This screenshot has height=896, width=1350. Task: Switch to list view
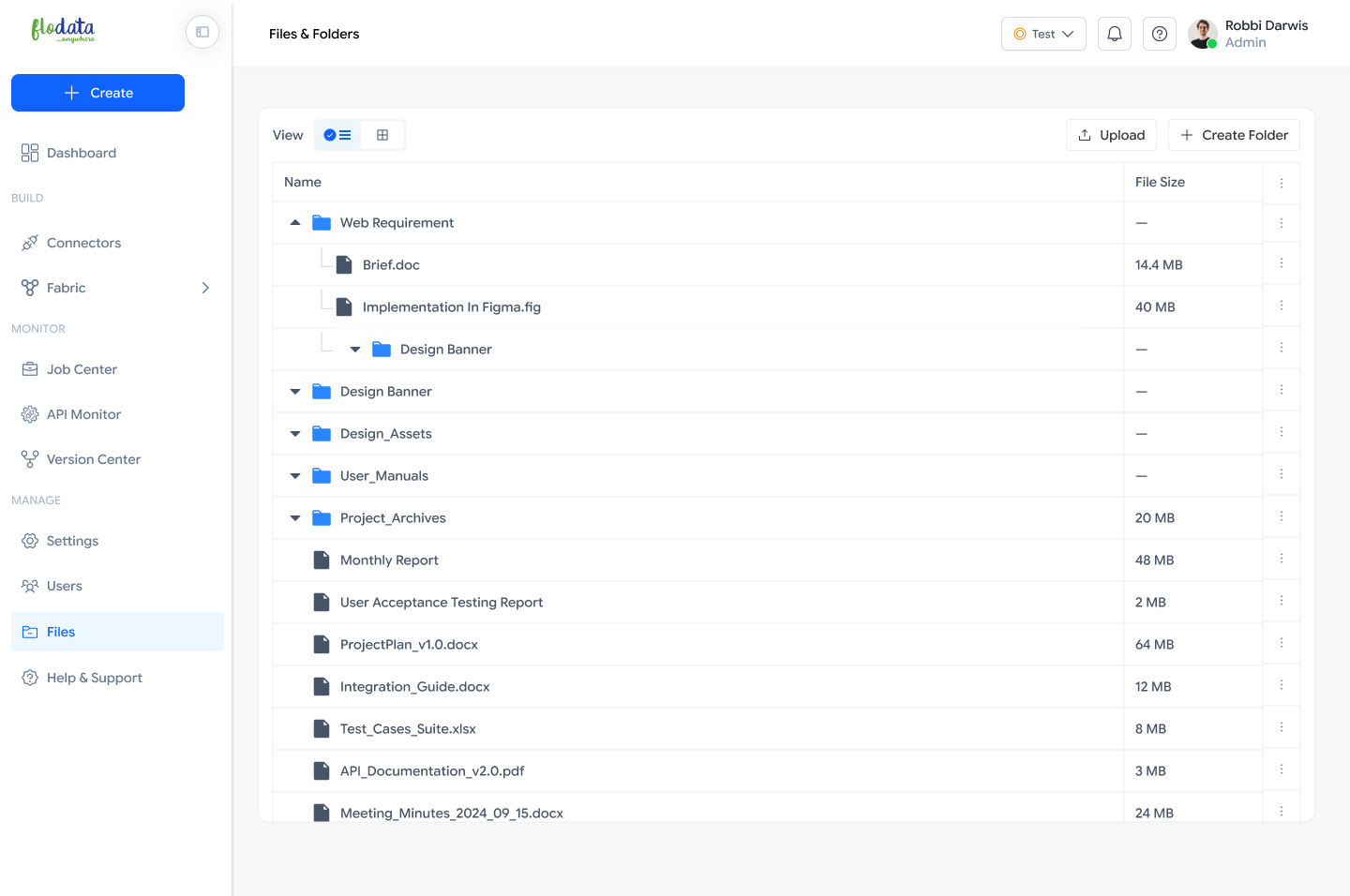[337, 135]
